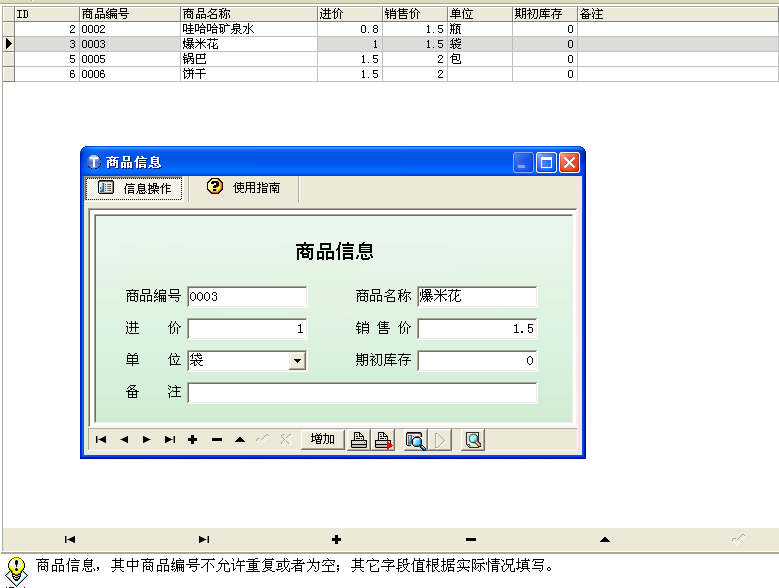Click the plain printer icon
This screenshot has width=779, height=588.
[359, 440]
